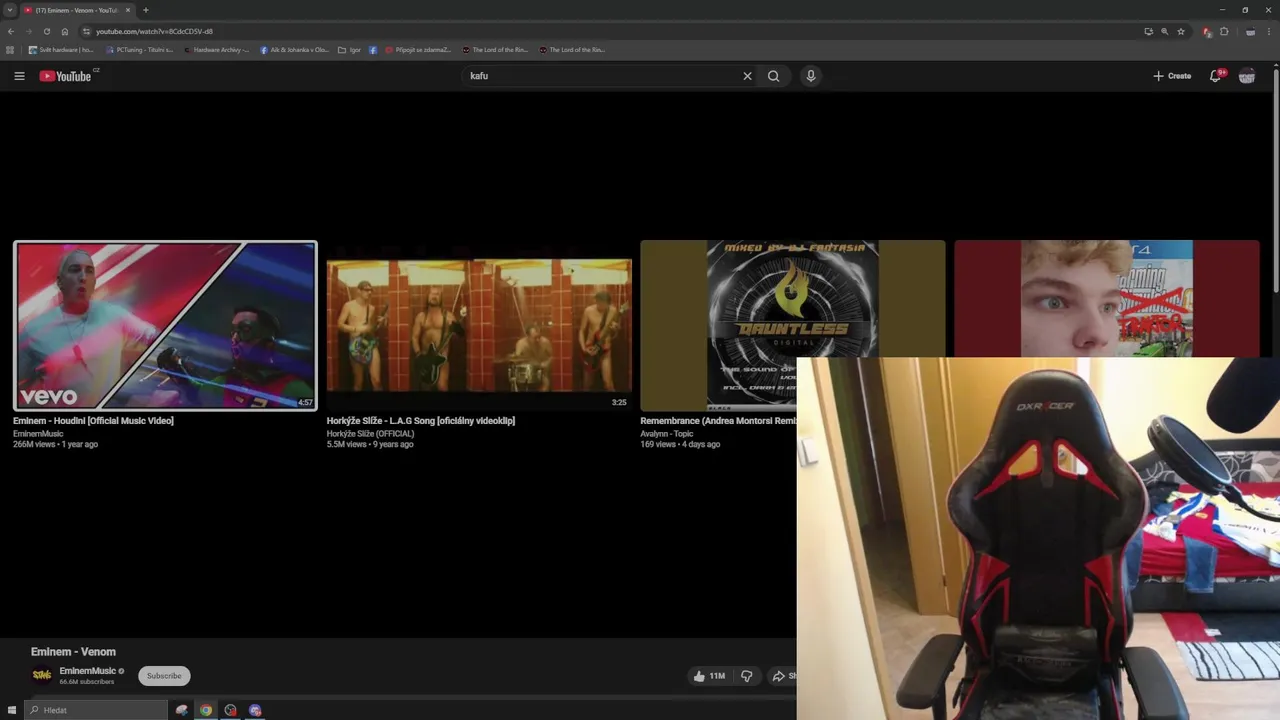The image size is (1280, 720).
Task: Open the red extension with badge
Action: pyautogui.click(x=1207, y=31)
